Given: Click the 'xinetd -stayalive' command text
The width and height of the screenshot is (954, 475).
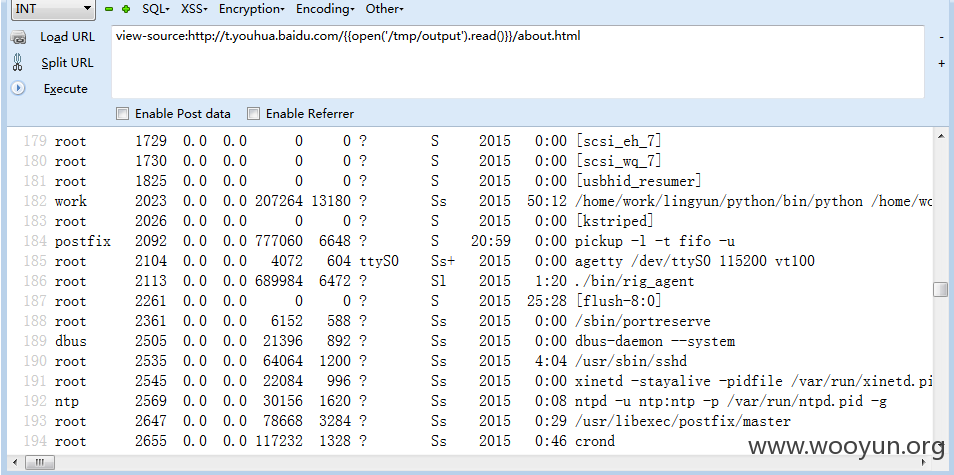Looking at the screenshot, I should coord(754,382).
